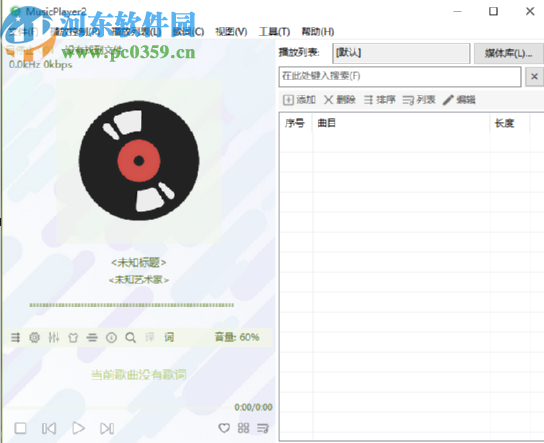Skip to the next track

[107, 428]
